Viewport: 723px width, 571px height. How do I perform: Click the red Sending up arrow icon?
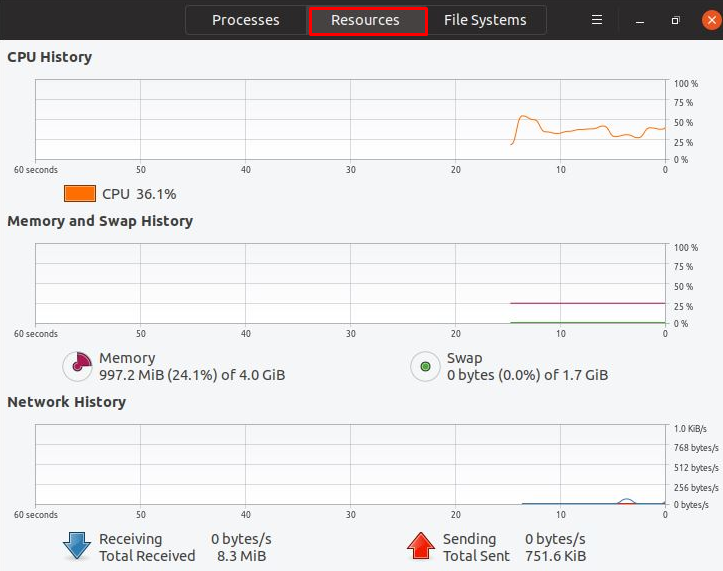pyautogui.click(x=421, y=546)
